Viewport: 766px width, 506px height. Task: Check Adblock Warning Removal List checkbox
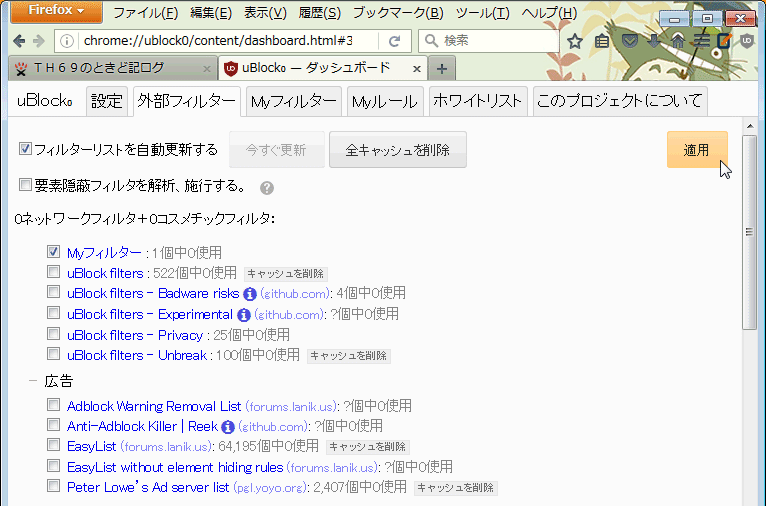tap(53, 404)
